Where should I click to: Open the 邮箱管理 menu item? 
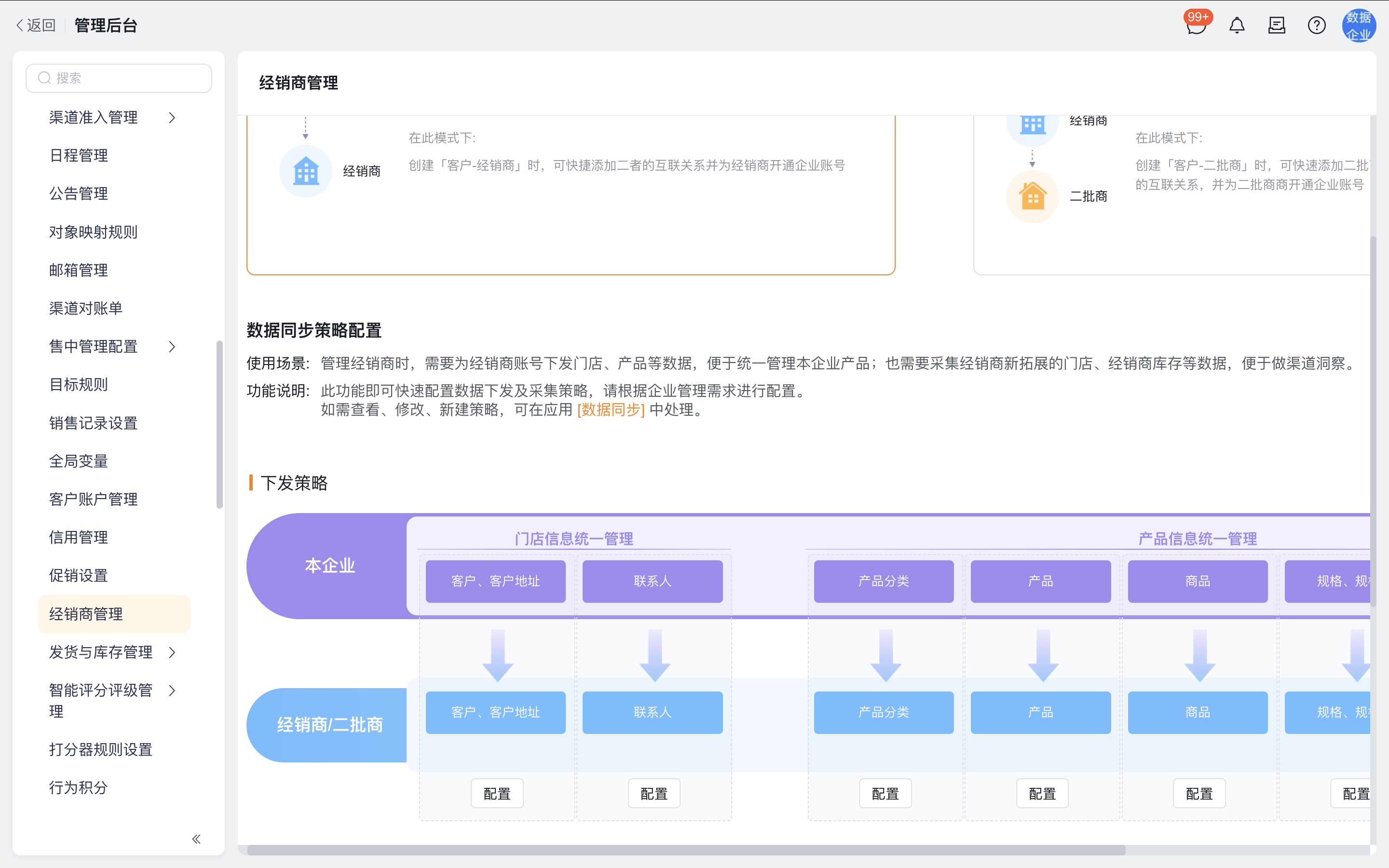click(114, 270)
